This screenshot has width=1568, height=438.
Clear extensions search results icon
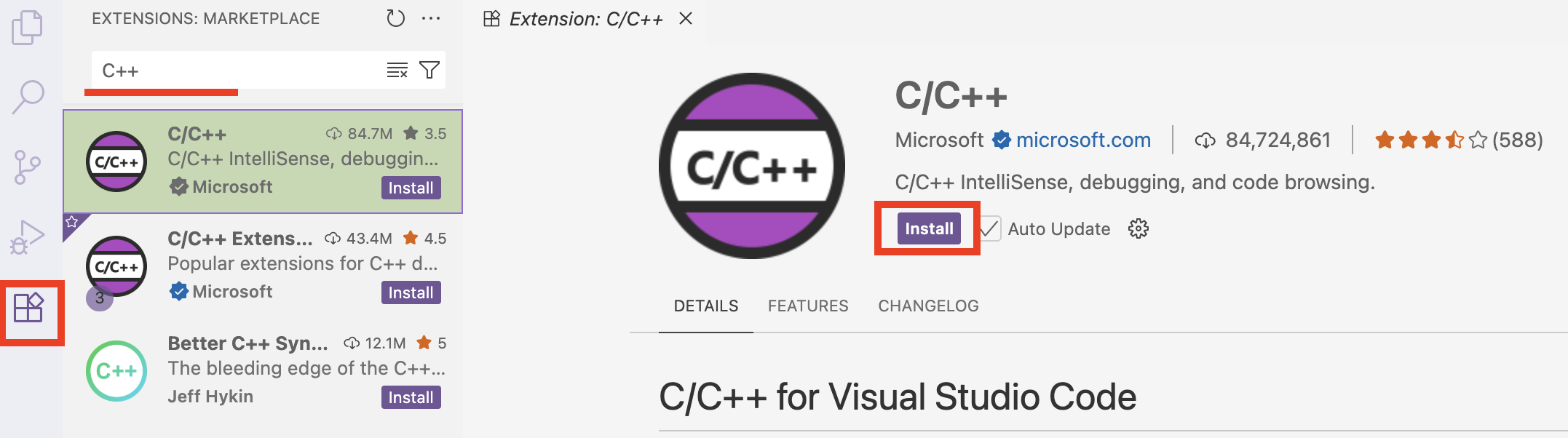click(x=397, y=71)
